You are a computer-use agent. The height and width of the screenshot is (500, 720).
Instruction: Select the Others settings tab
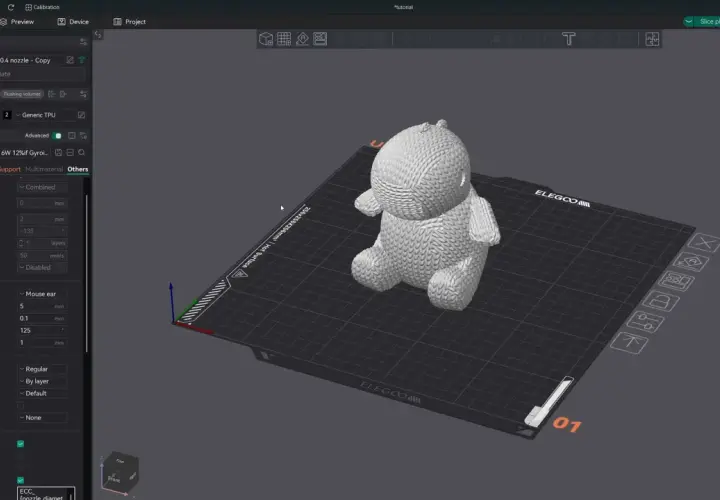pyautogui.click(x=78, y=169)
